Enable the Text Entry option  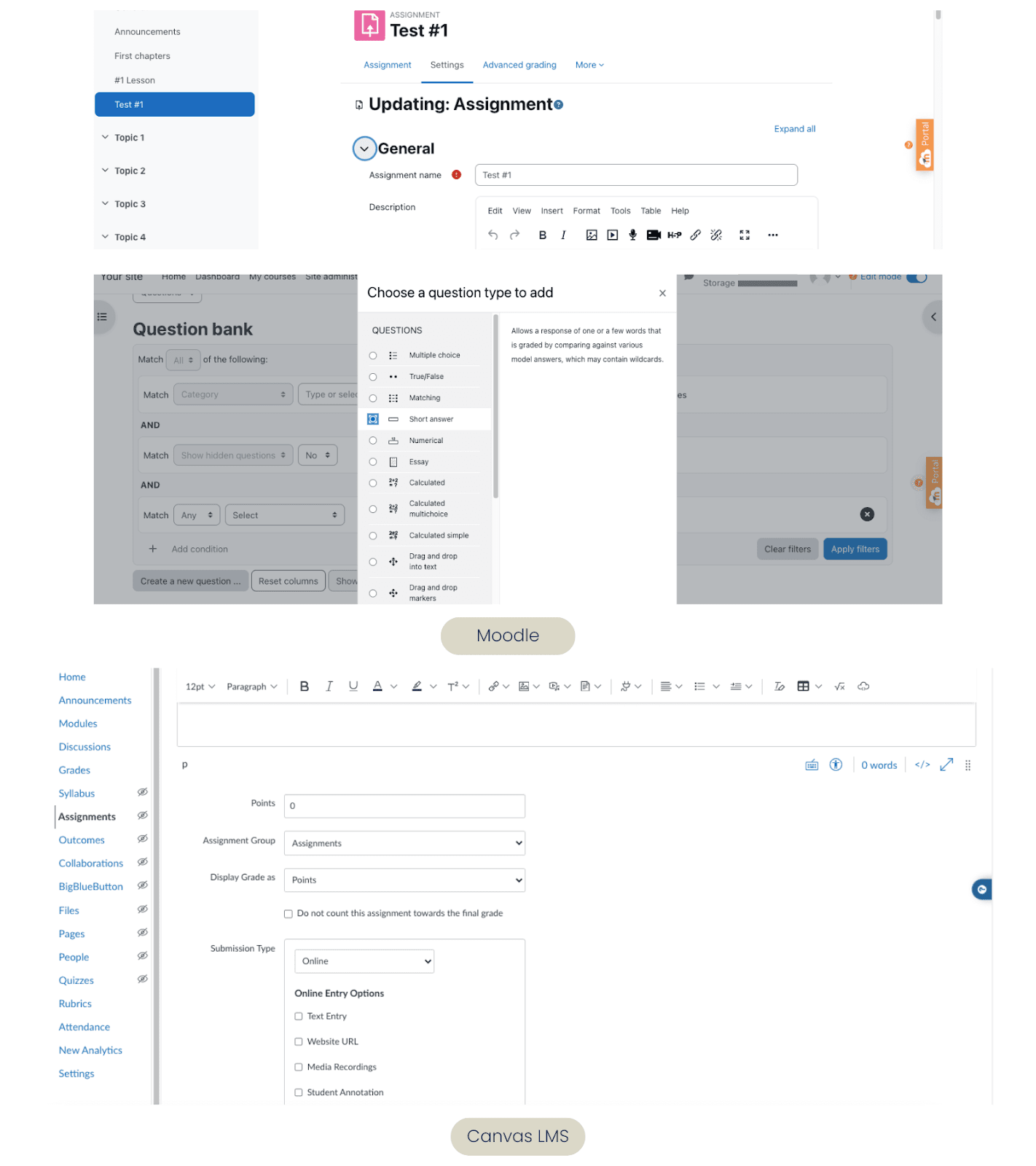[x=299, y=1017]
